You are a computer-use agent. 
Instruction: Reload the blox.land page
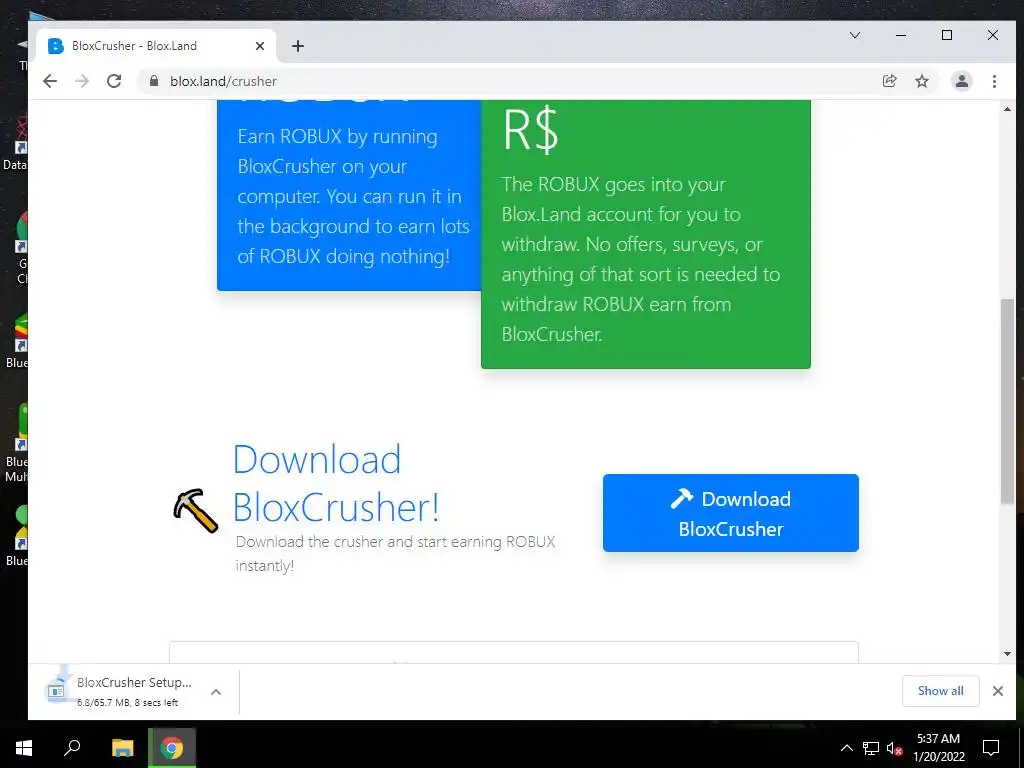coord(114,81)
